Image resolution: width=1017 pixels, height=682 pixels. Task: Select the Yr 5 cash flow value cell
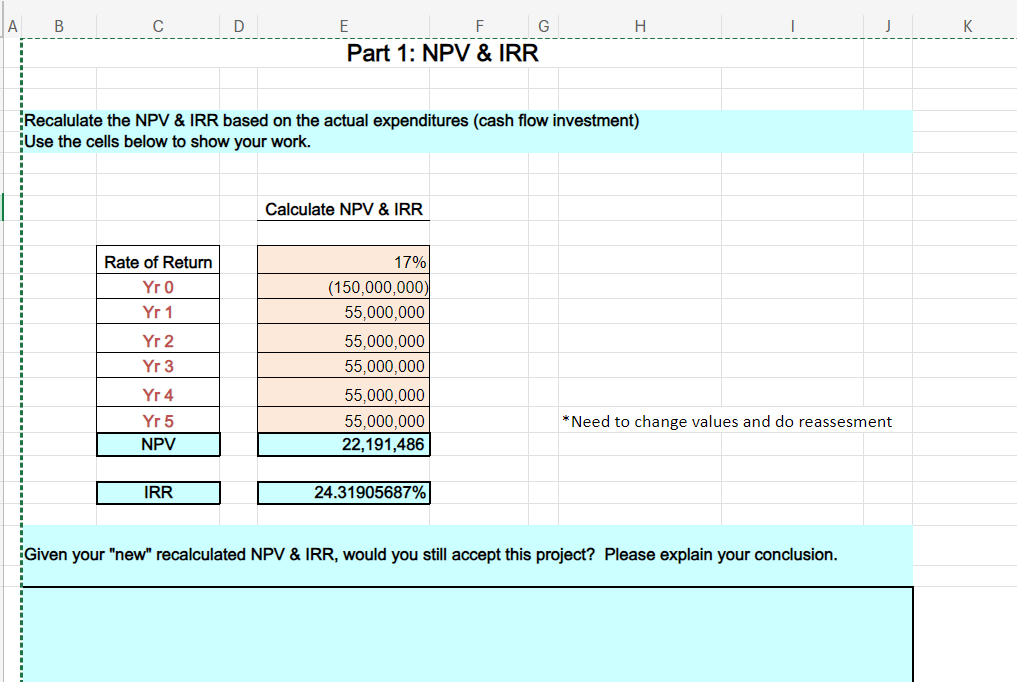343,420
